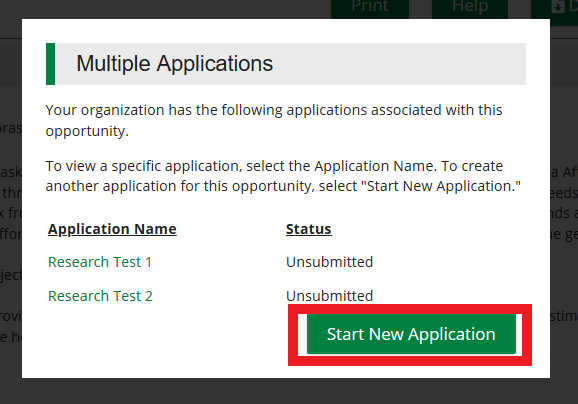Image resolution: width=578 pixels, height=404 pixels.
Task: Click the 'To view a specific application' instructions
Action: point(283,176)
